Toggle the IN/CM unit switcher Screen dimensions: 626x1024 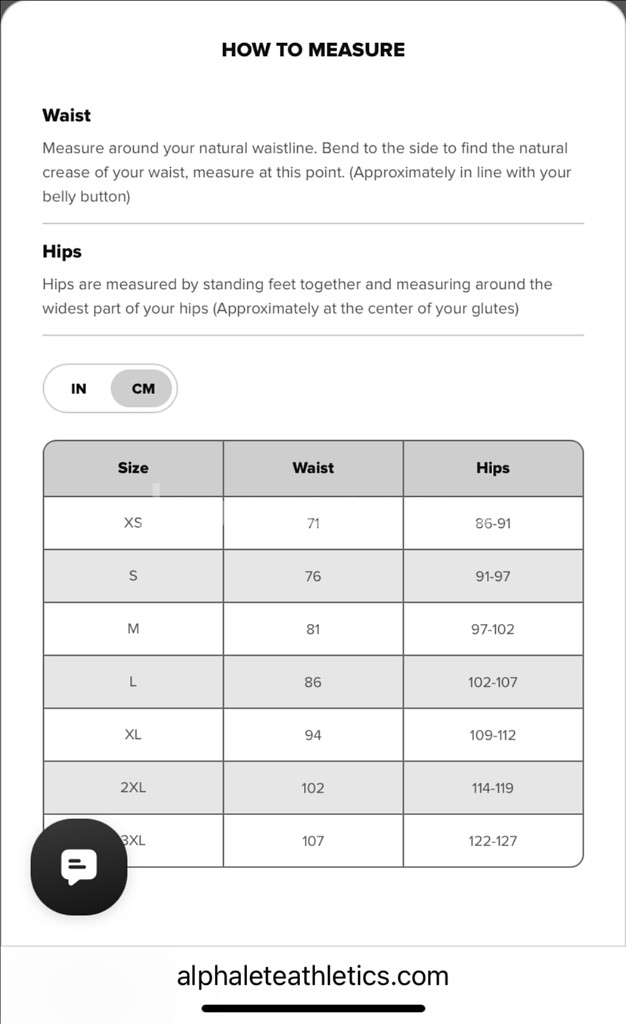click(x=110, y=388)
